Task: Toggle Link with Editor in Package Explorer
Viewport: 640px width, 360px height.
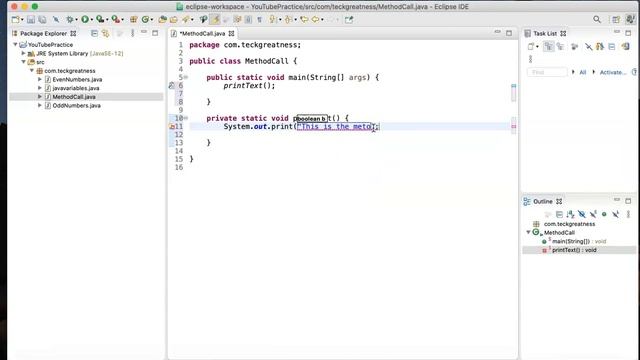Action: (x=105, y=33)
